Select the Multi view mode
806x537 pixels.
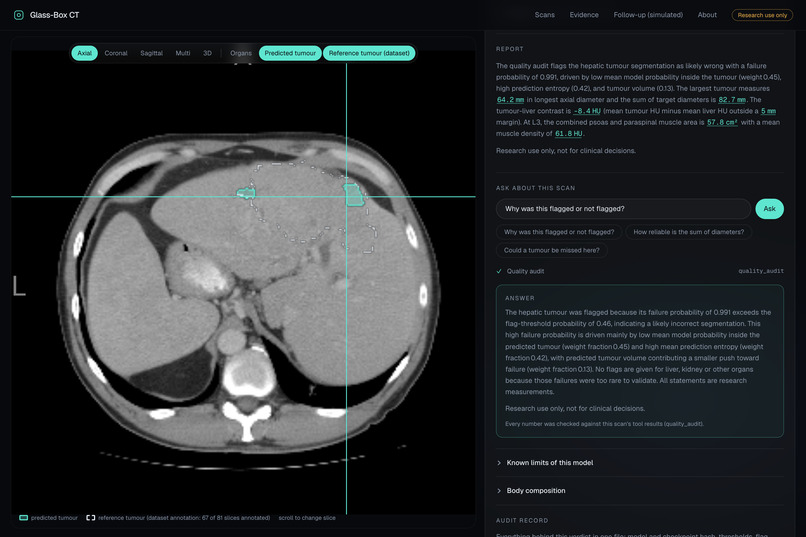pos(182,53)
